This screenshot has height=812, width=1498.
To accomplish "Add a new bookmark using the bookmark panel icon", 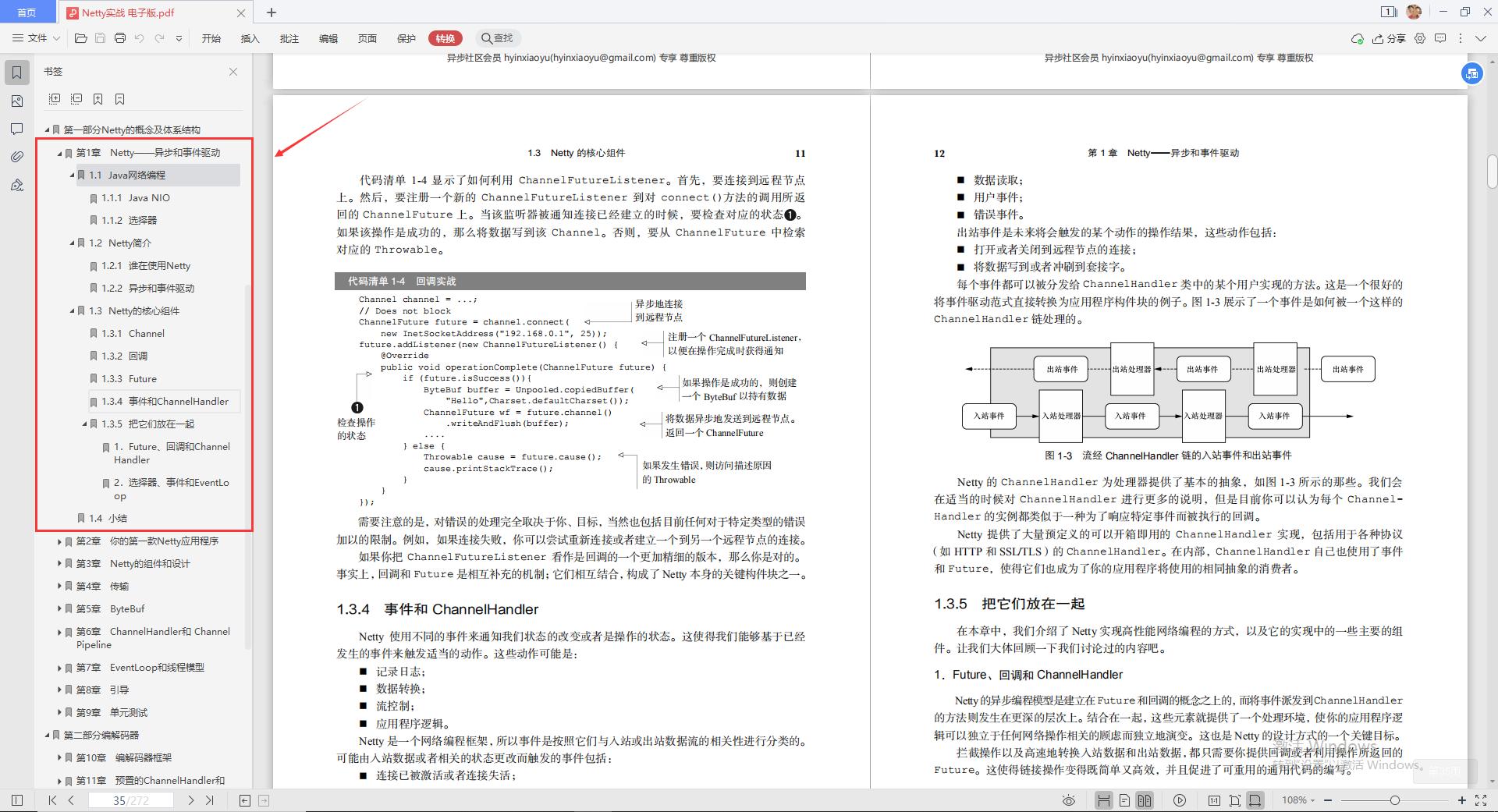I will click(x=98, y=99).
